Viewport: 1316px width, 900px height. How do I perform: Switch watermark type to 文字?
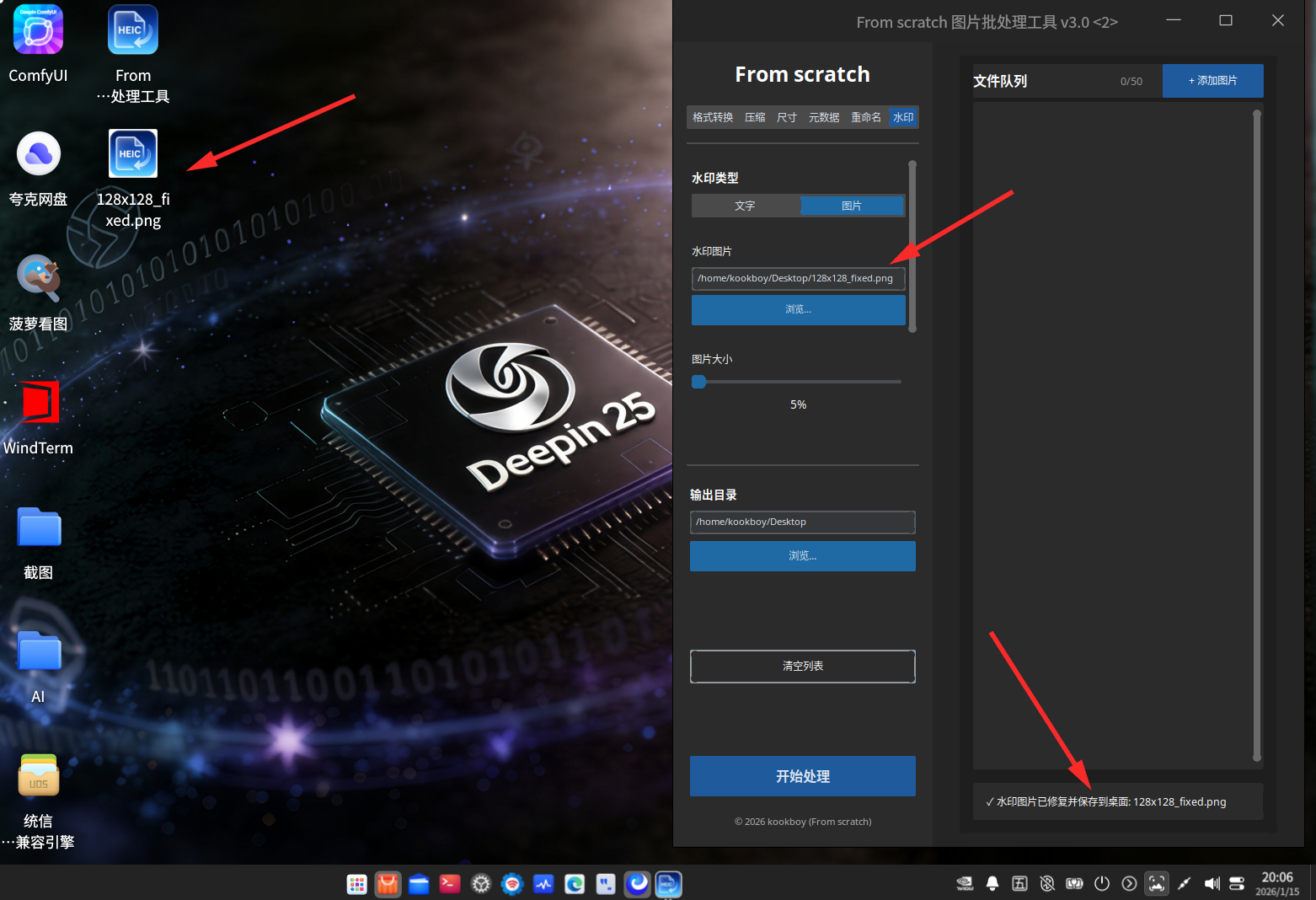pos(745,206)
